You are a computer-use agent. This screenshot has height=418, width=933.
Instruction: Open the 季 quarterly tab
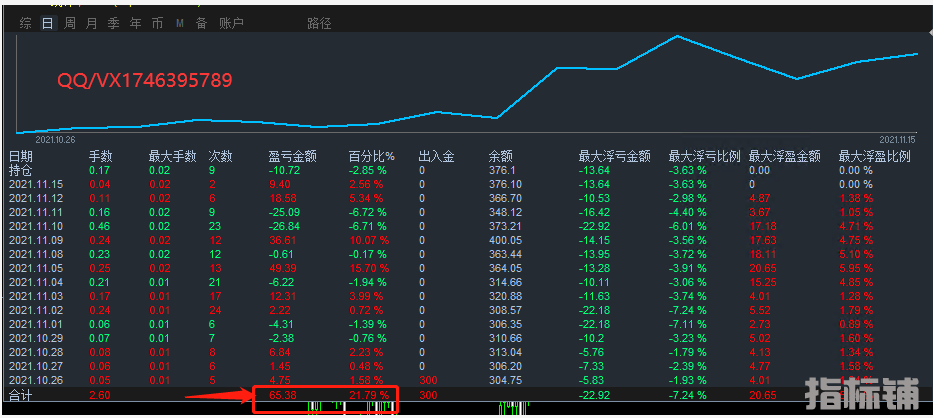[114, 23]
